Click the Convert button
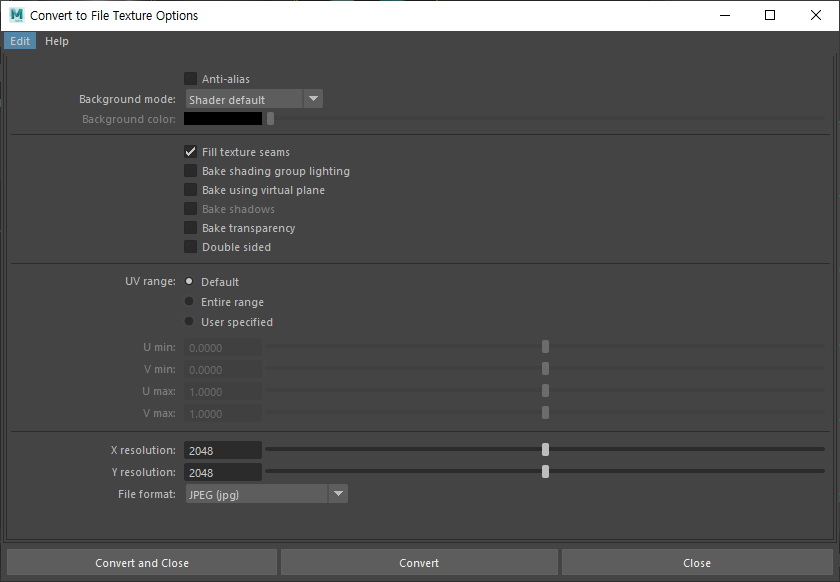The height and width of the screenshot is (582, 840). point(419,563)
